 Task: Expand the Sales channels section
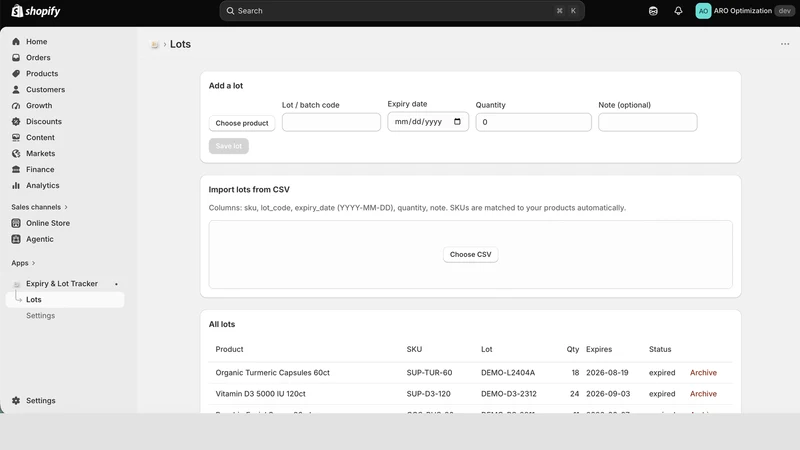39,207
